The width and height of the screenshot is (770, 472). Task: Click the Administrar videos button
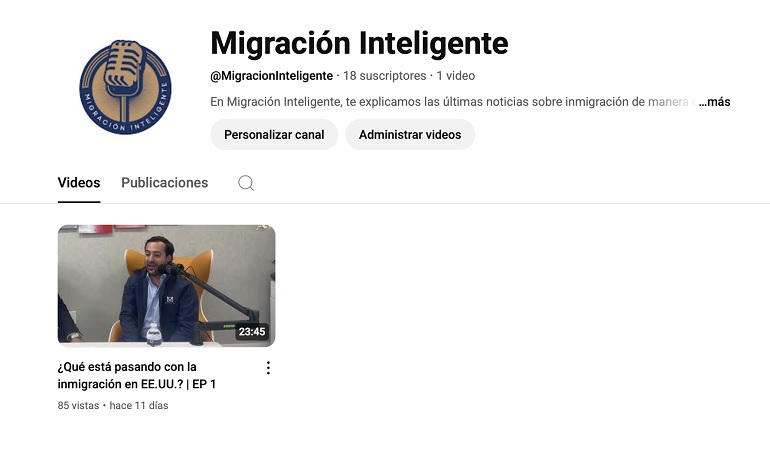click(x=410, y=135)
